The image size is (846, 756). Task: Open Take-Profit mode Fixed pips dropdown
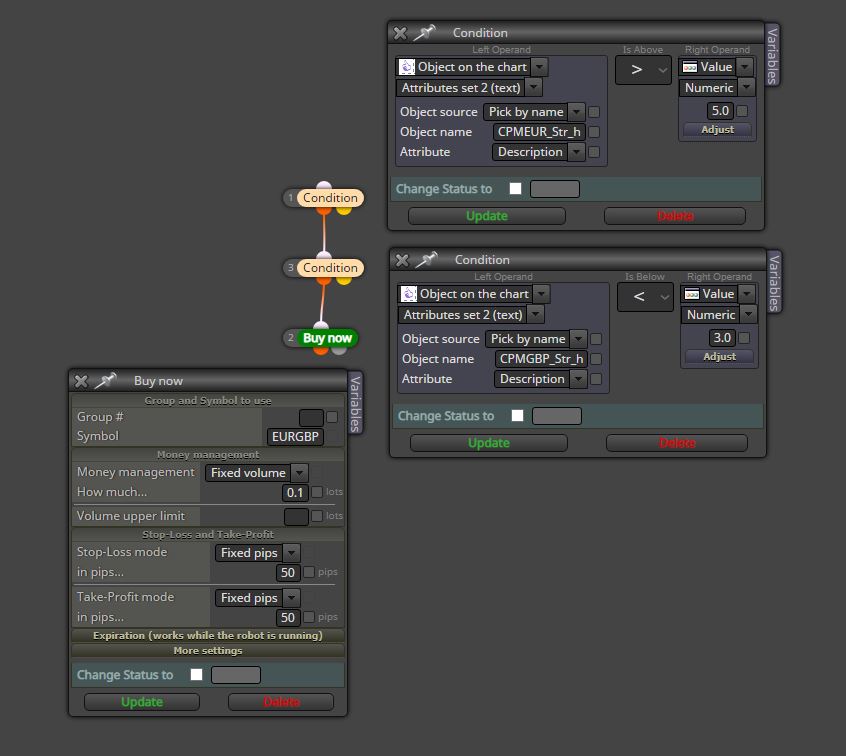(x=292, y=598)
